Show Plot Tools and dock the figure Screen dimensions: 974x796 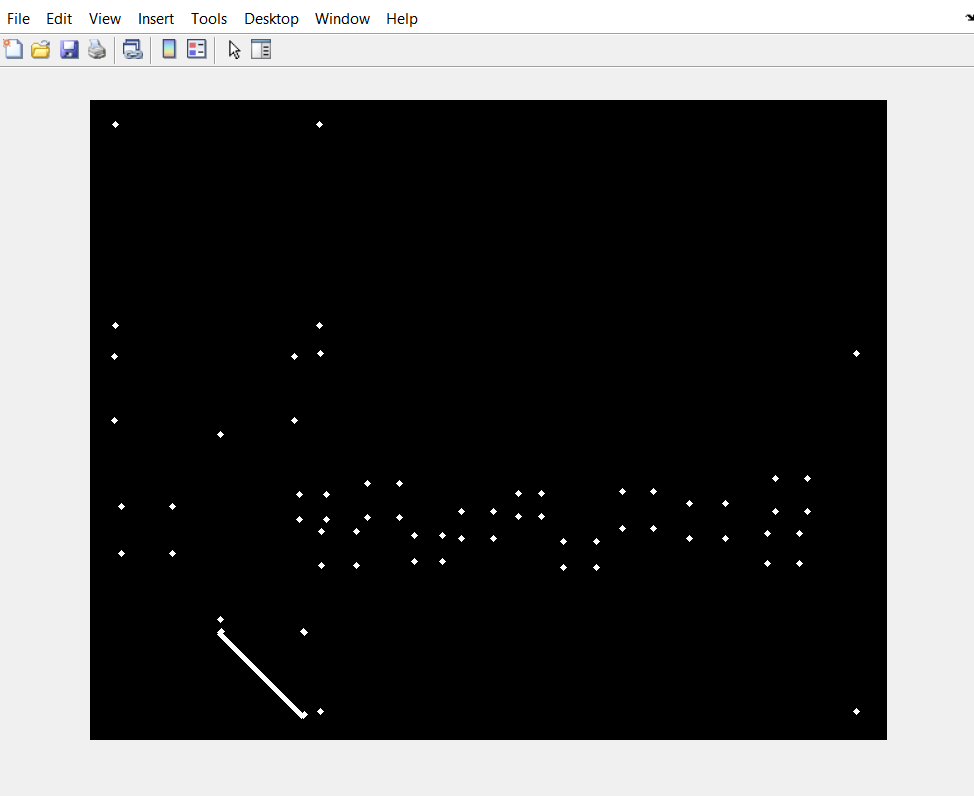point(261,48)
